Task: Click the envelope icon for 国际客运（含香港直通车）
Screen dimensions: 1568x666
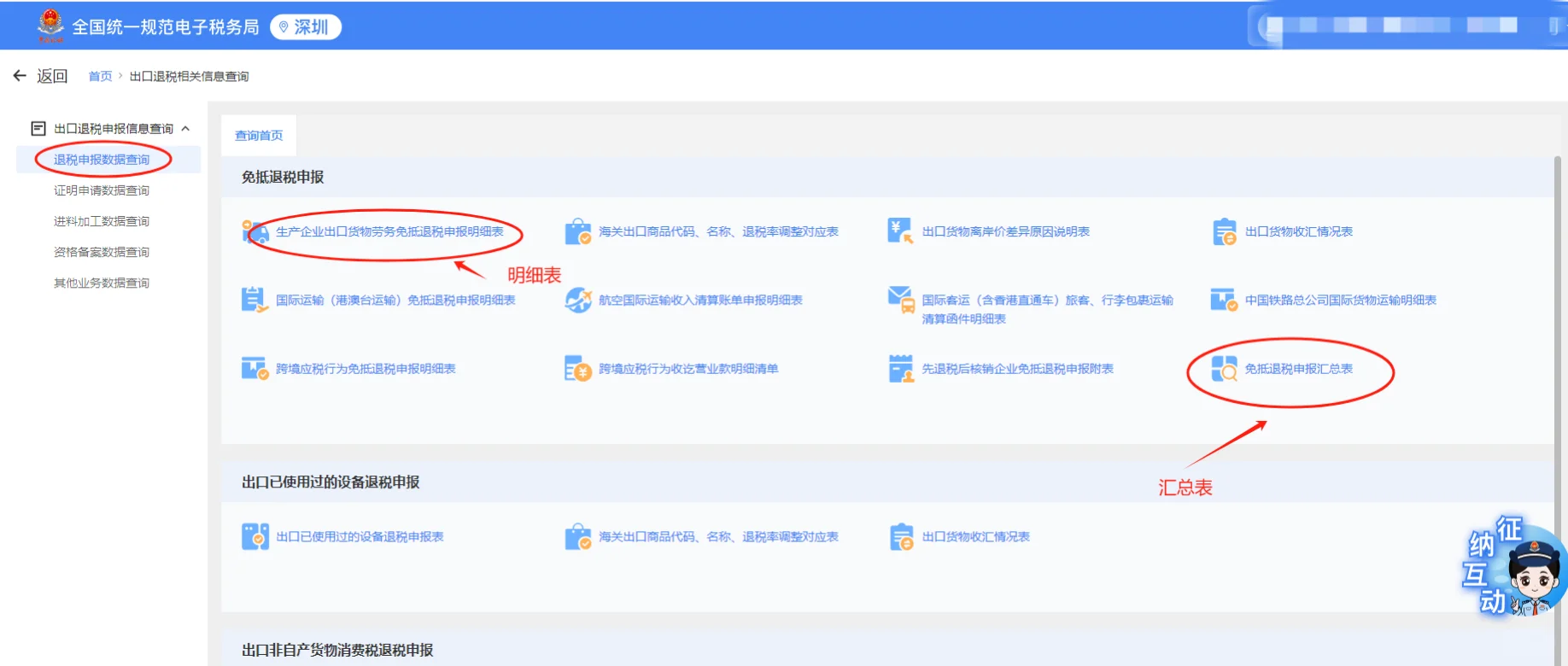Action: click(x=901, y=300)
